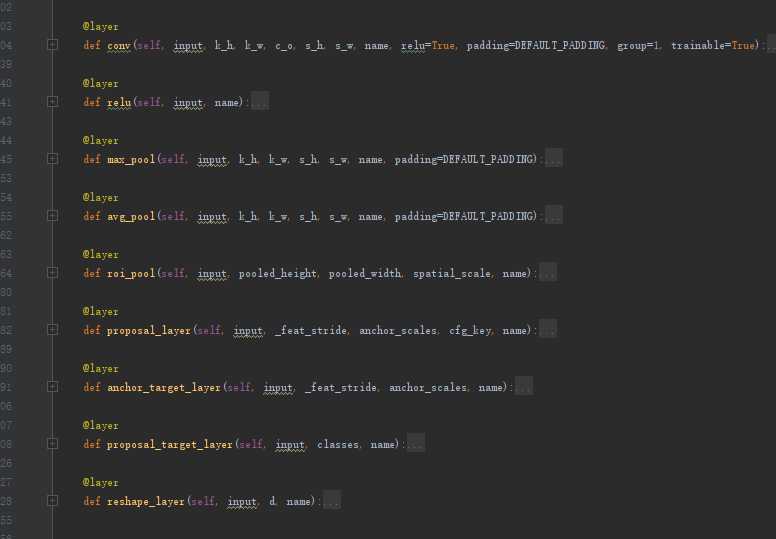This screenshot has width=776, height=539.
Task: Click anchor_scales parameter in proposal_layer
Action: click(398, 330)
